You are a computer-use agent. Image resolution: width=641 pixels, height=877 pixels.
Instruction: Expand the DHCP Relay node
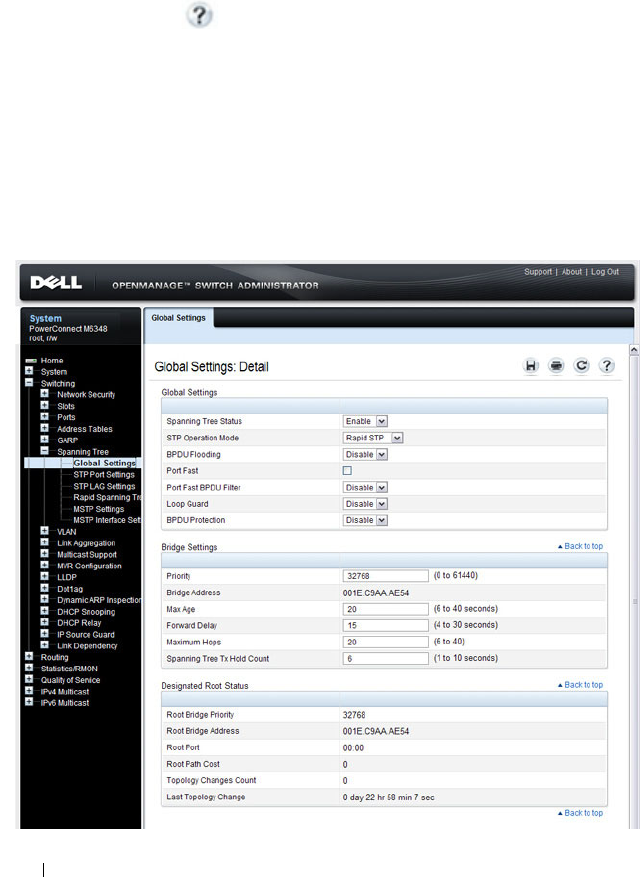pos(45,623)
